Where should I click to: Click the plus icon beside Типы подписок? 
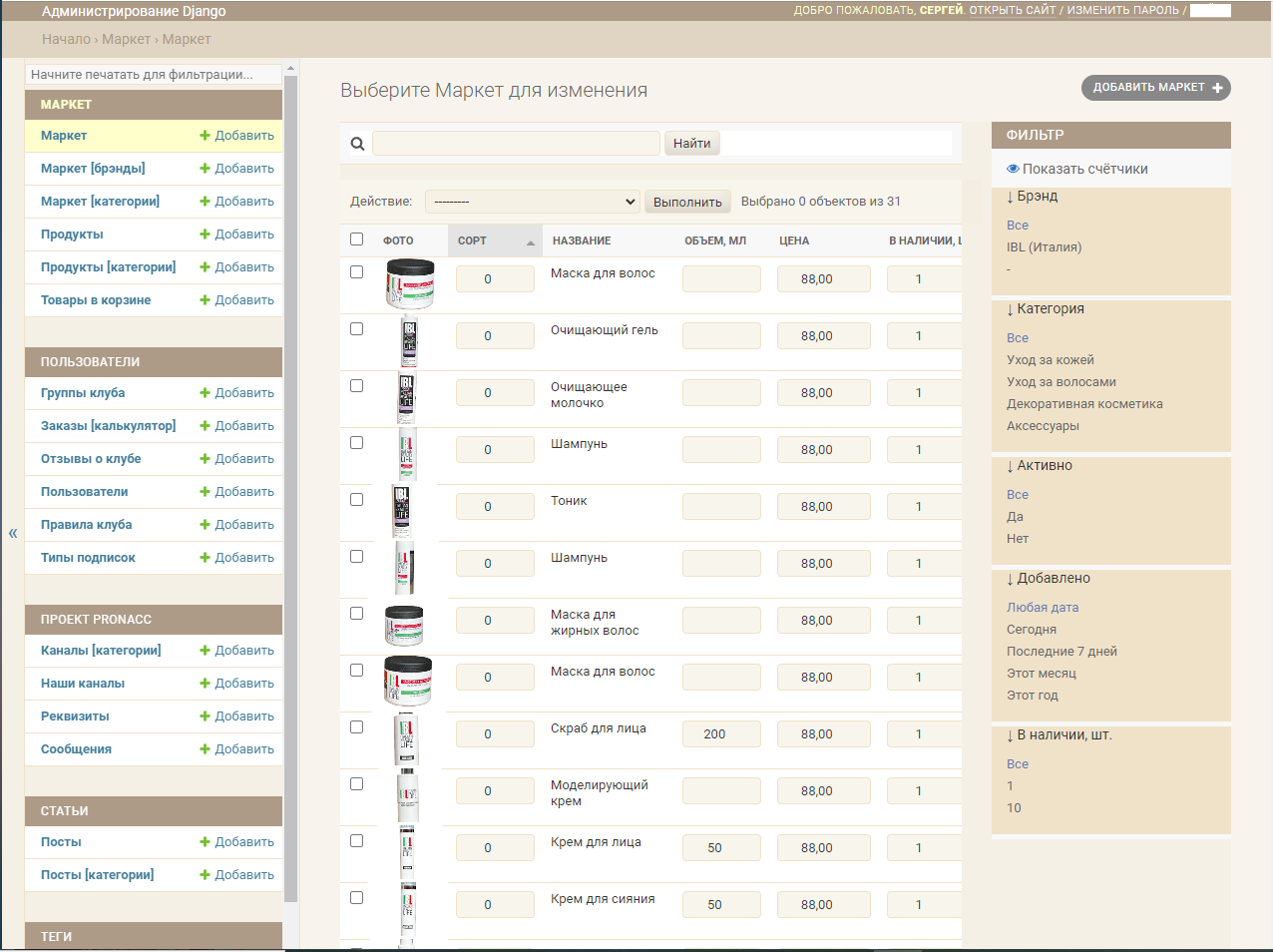pos(205,558)
